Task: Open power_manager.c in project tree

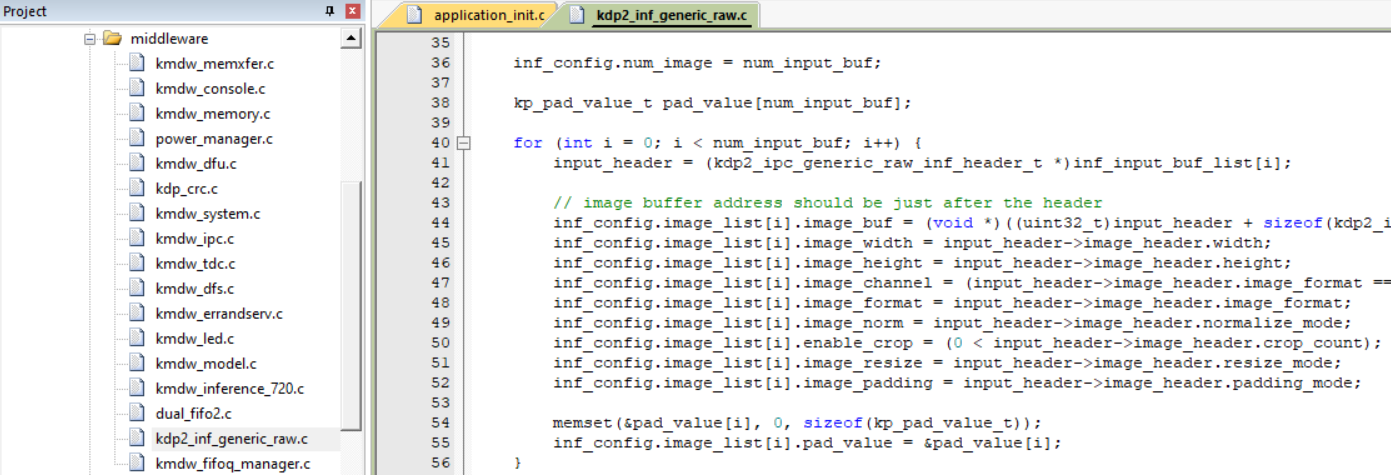Action: (x=214, y=139)
